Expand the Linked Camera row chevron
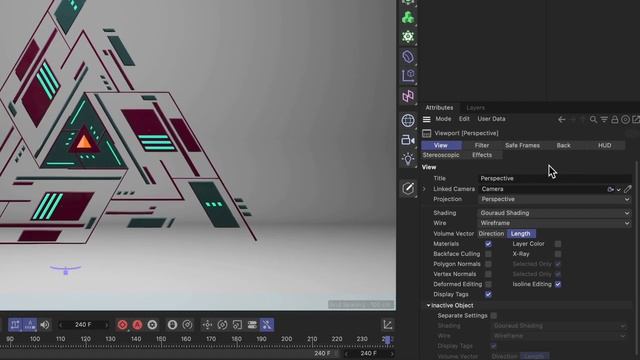The width and height of the screenshot is (640, 360). [x=424, y=189]
